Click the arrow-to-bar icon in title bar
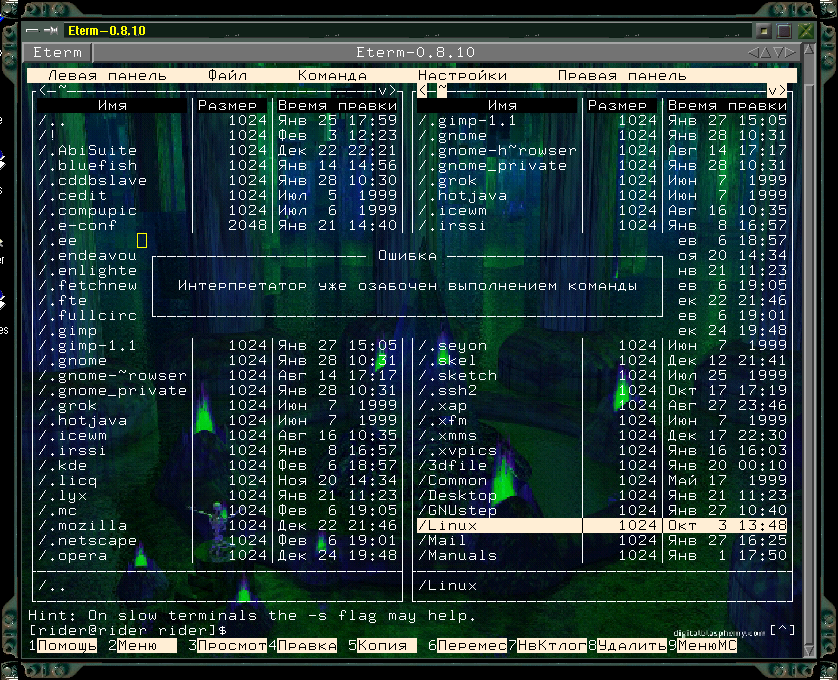 tap(51, 30)
